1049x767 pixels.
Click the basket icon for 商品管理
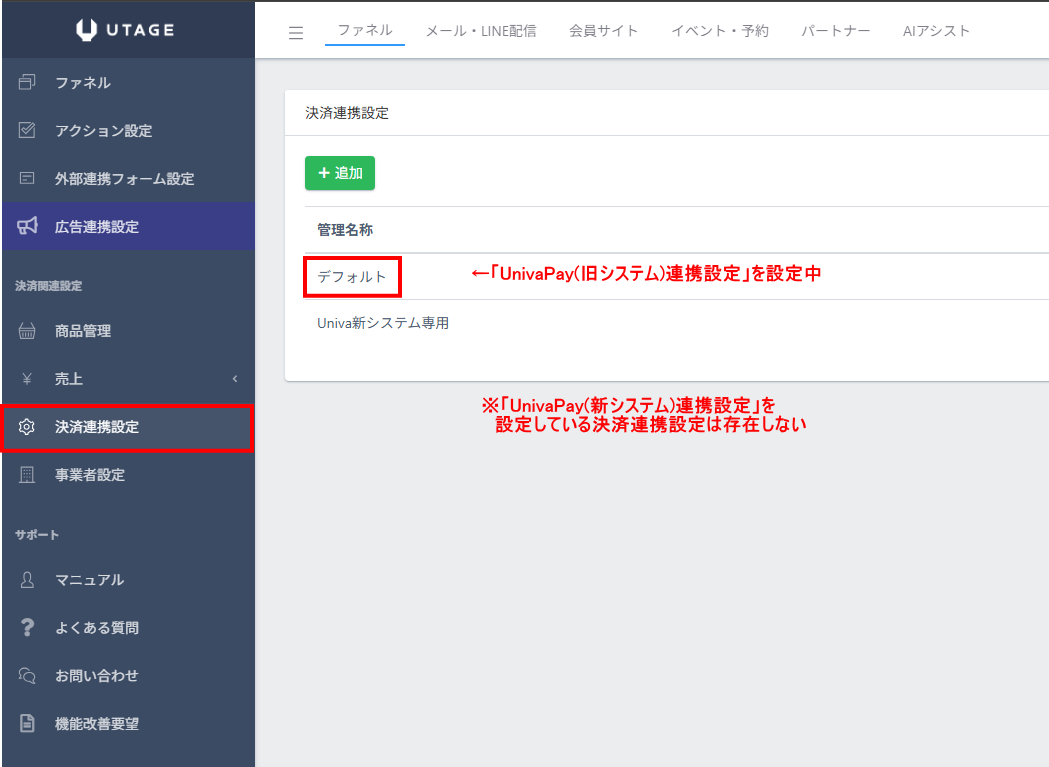tap(27, 331)
